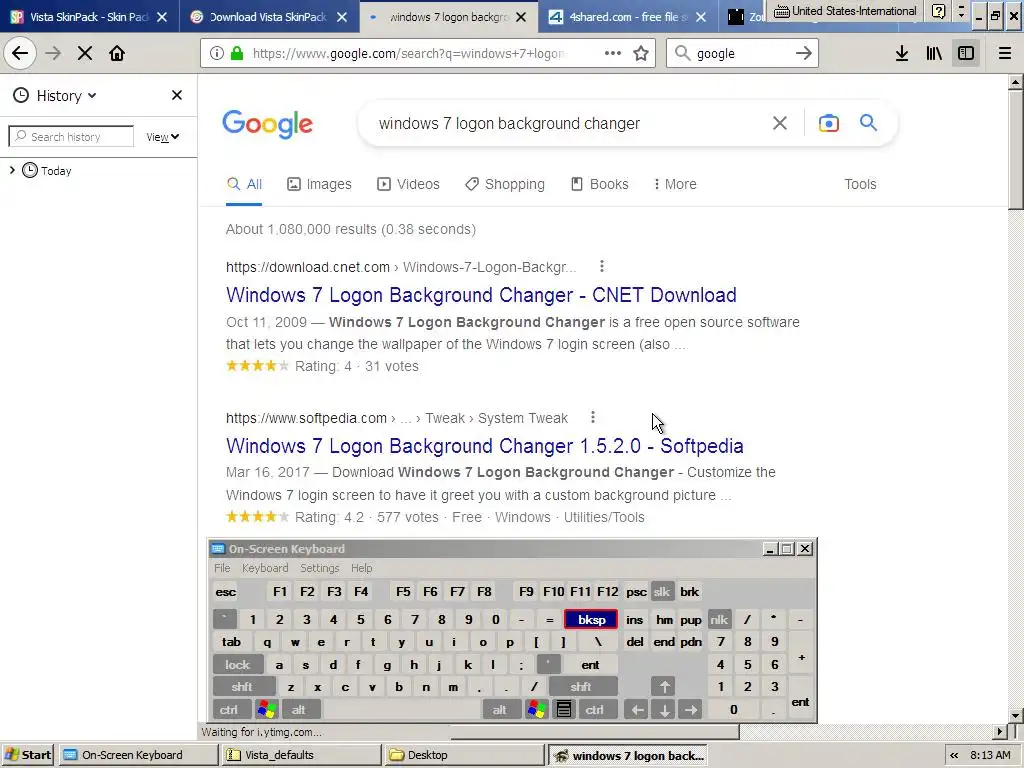This screenshot has width=1024, height=768.
Task: Click the Firefox search box containing google
Action: pos(742,54)
